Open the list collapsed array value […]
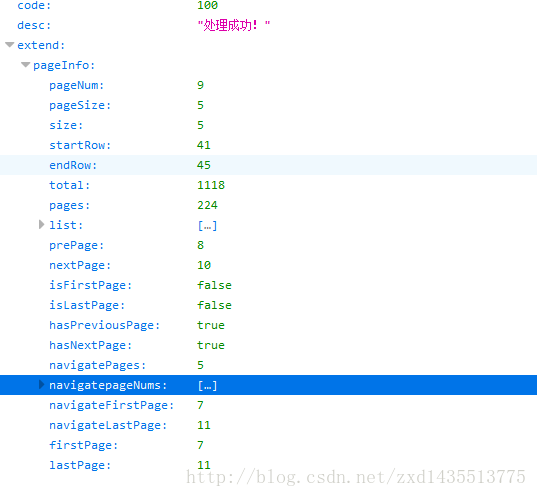Screen dimensions: 537x497 point(207,225)
